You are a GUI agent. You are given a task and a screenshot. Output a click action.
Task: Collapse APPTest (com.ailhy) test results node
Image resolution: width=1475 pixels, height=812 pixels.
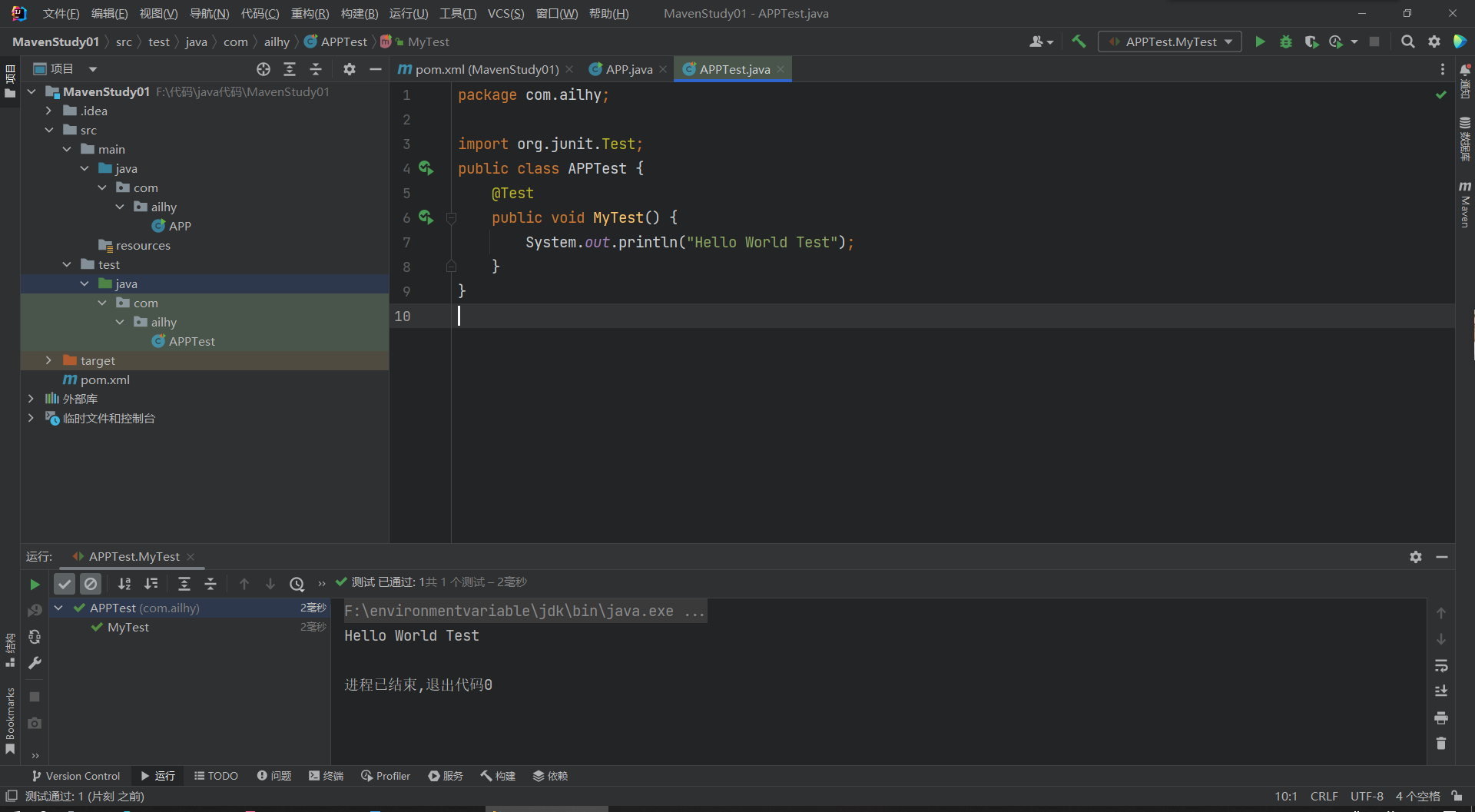point(58,608)
